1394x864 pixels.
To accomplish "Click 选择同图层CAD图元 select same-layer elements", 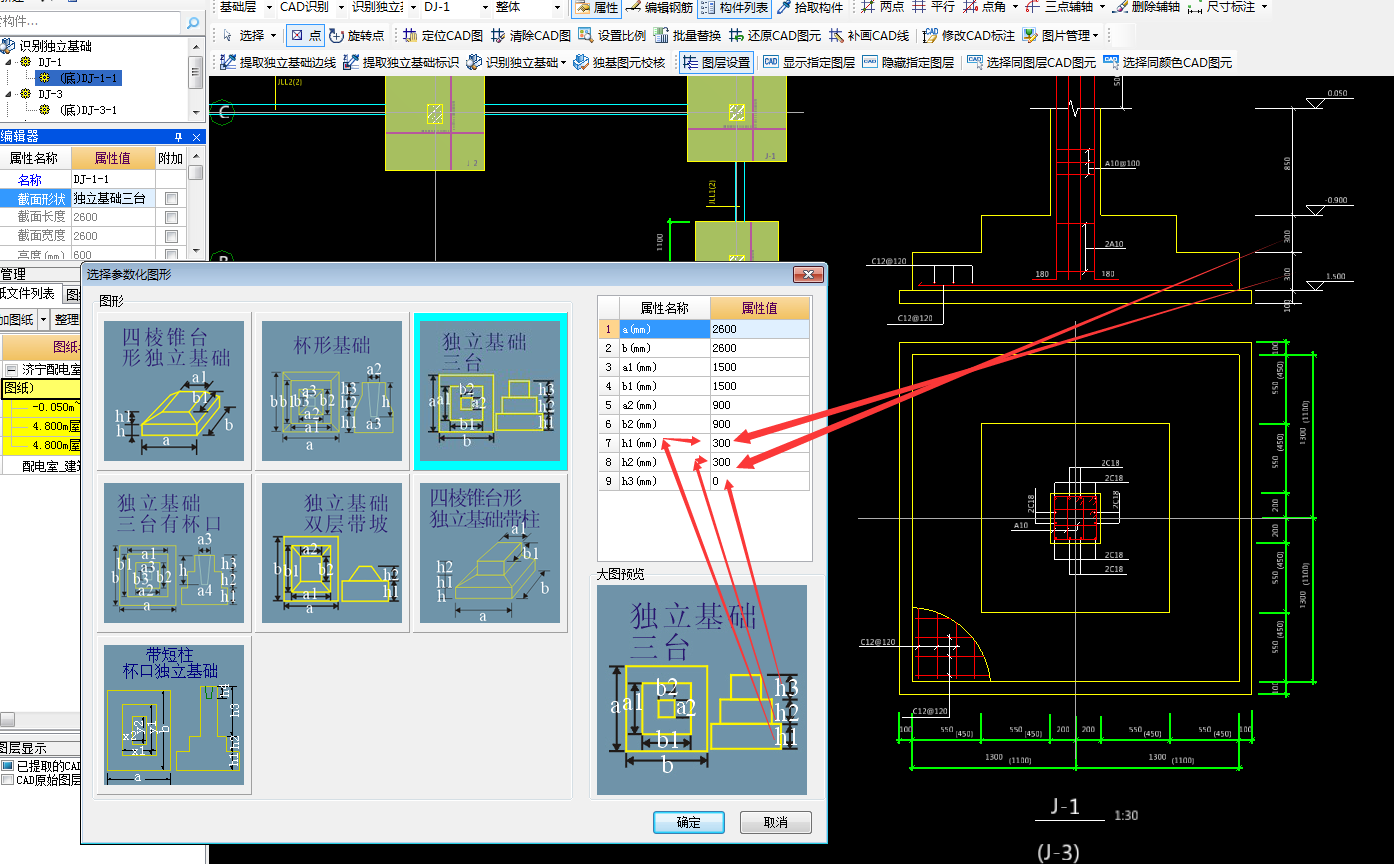I will click(x=1031, y=63).
